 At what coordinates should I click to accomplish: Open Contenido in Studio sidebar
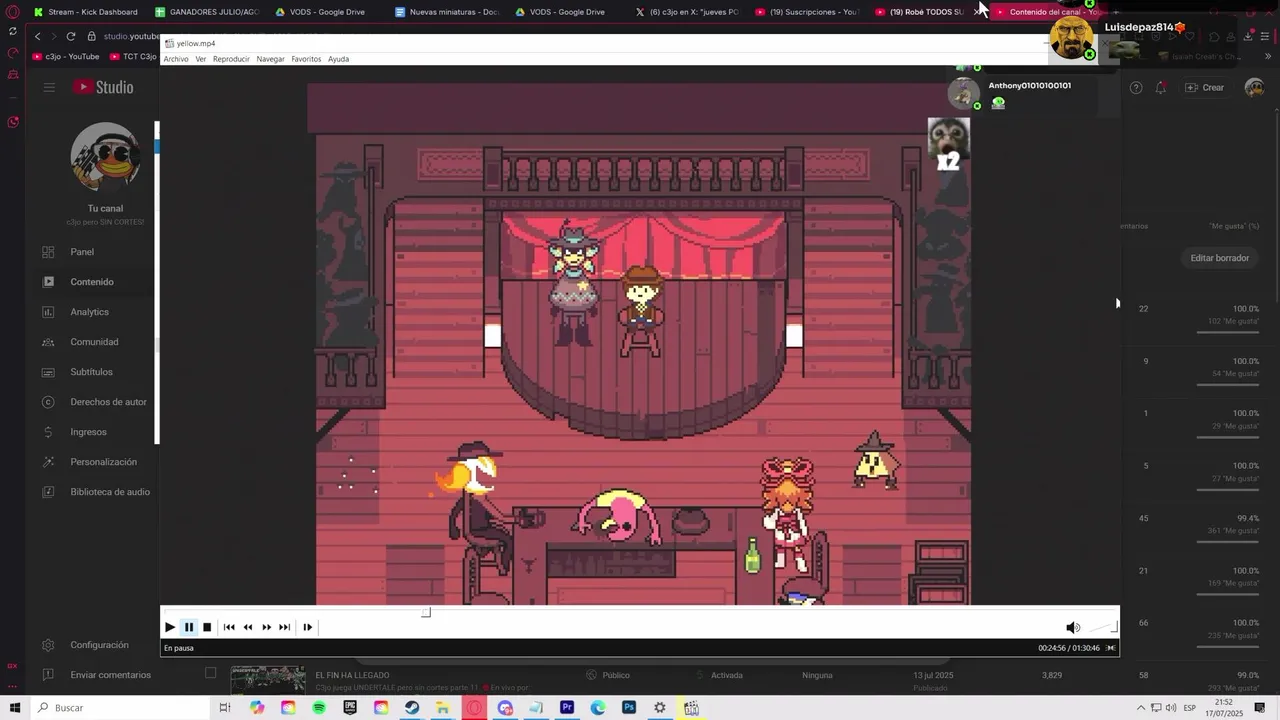[92, 282]
